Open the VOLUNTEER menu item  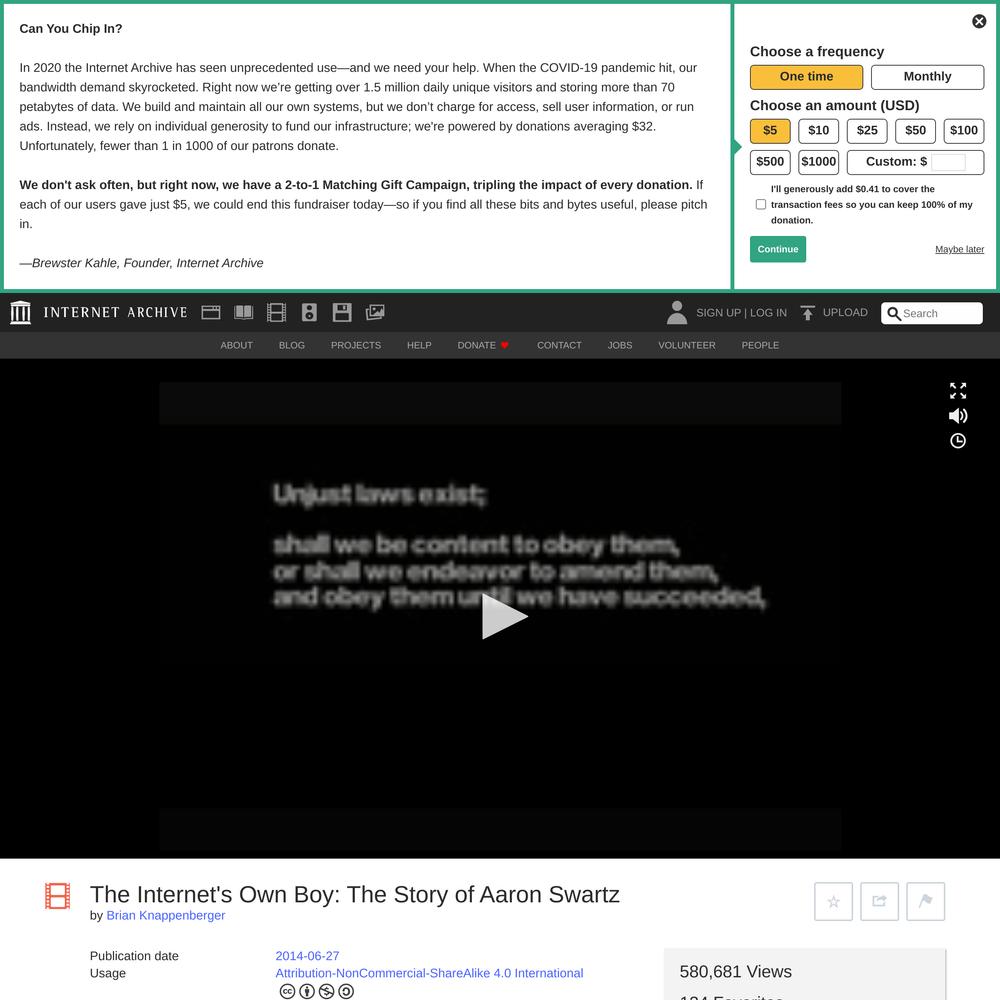(687, 345)
